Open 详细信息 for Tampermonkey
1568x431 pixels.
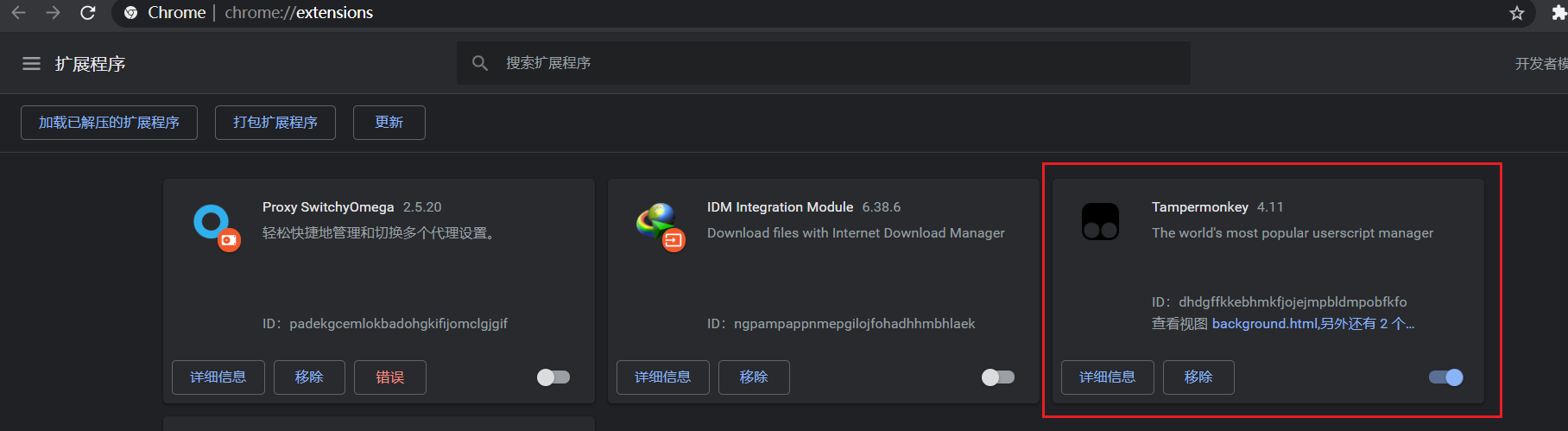1107,377
